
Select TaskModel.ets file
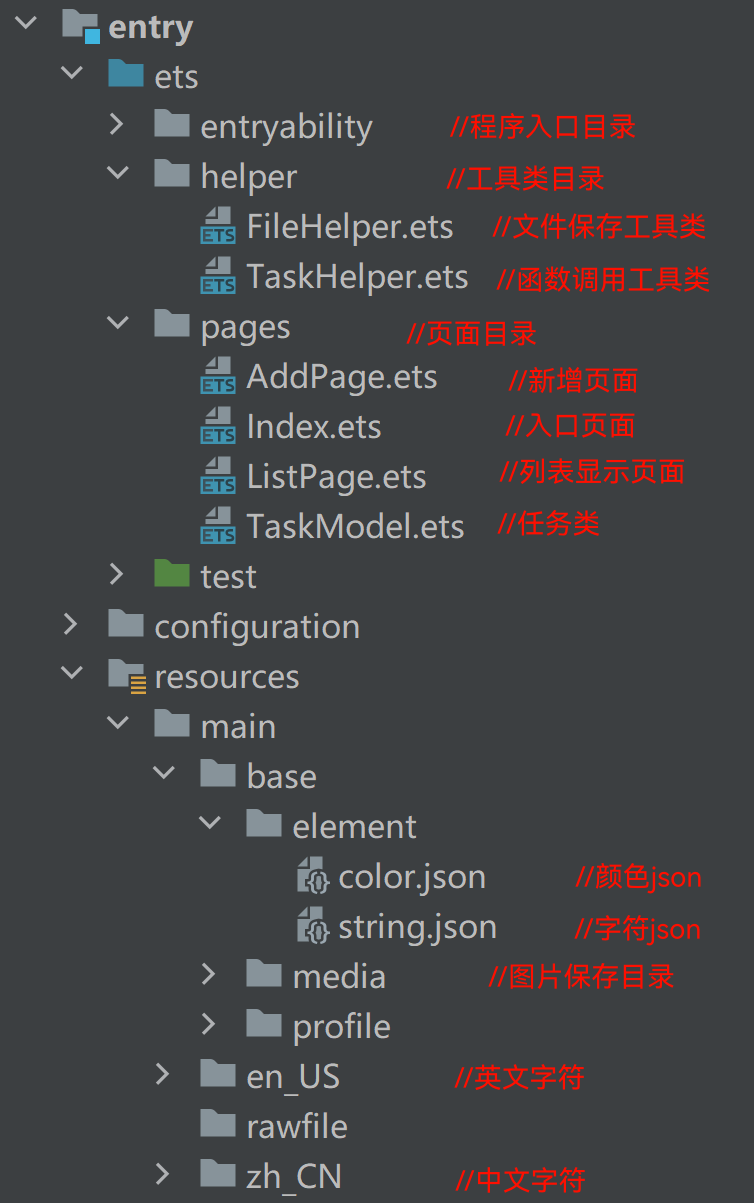(x=356, y=527)
